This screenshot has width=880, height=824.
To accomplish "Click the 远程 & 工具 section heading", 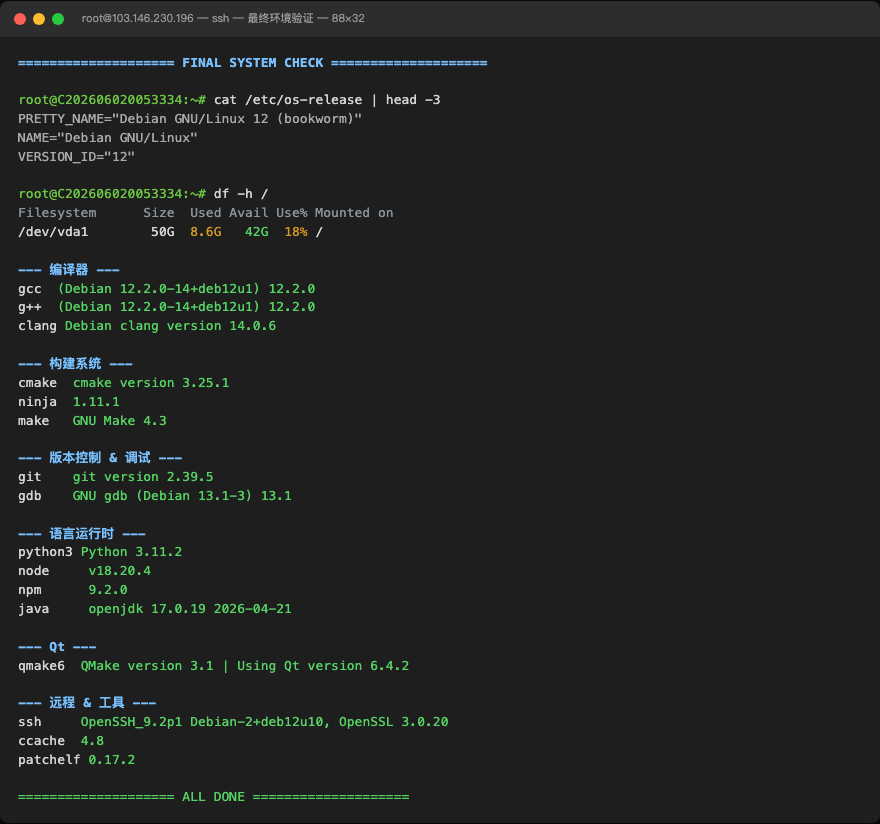I will [x=87, y=703].
